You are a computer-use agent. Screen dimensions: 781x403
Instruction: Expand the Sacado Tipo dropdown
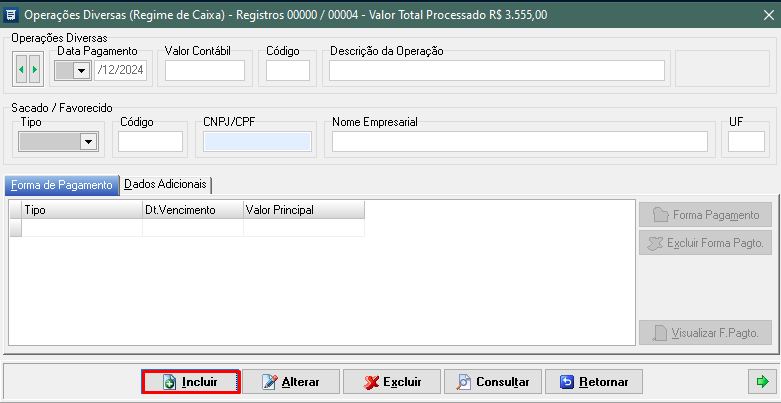coord(88,142)
